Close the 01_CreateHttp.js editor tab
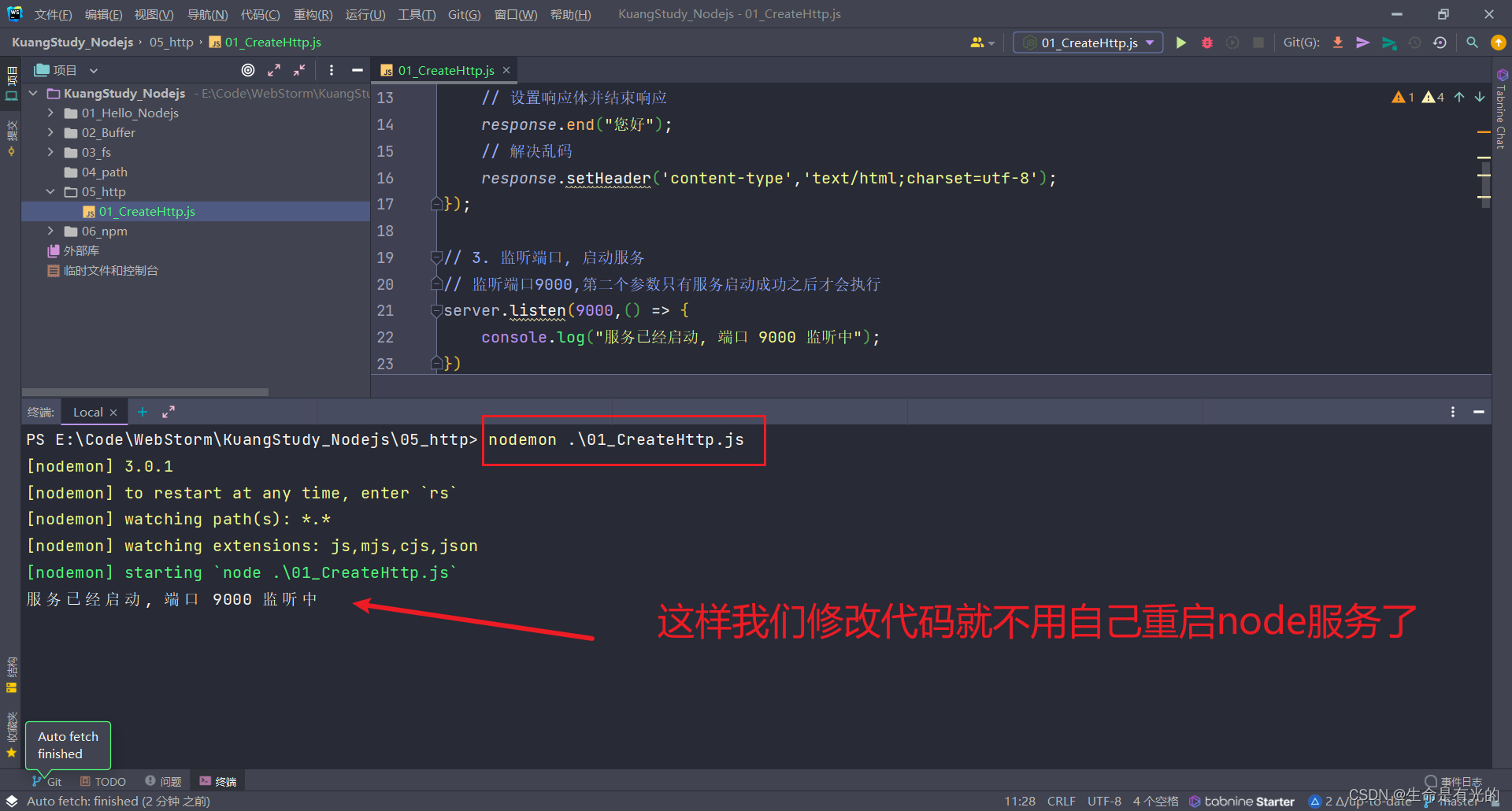 point(506,70)
